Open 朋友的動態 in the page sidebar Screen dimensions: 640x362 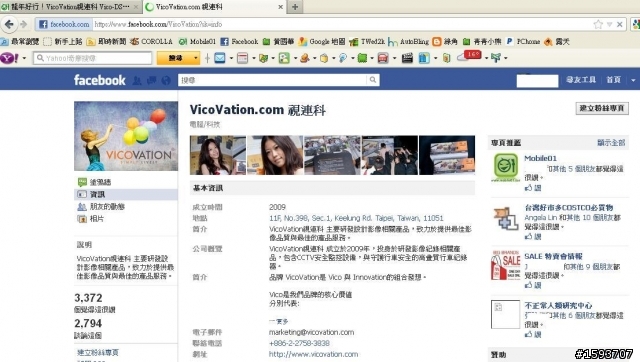[107, 207]
